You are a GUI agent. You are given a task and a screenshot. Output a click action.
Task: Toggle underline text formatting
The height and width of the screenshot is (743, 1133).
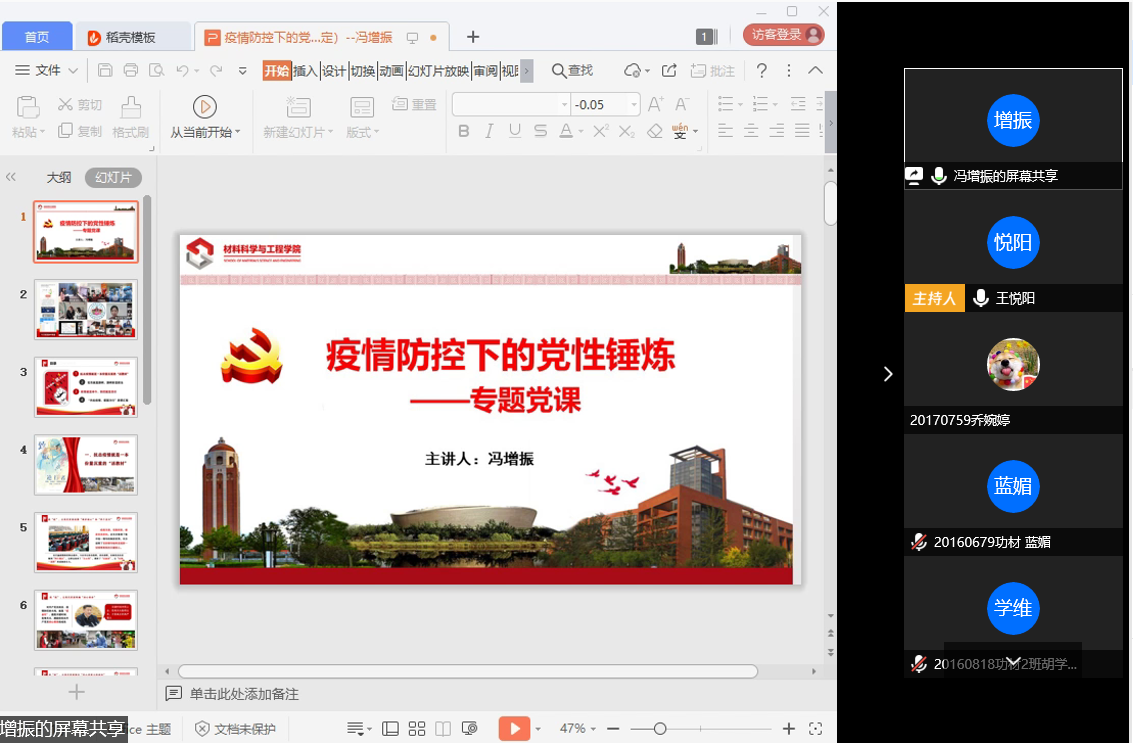(515, 131)
